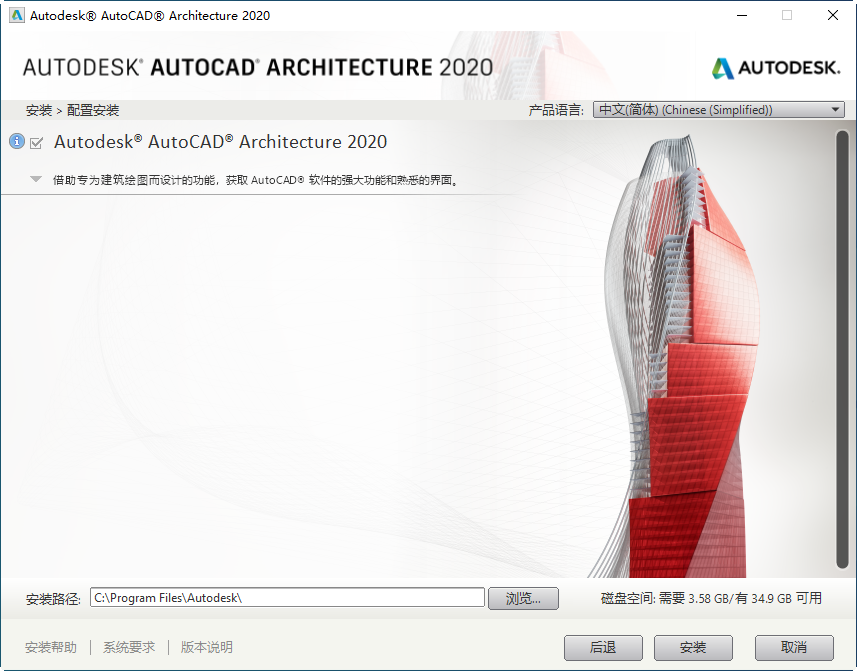The image size is (857, 671).
Task: Click the 安装 install button
Action: pyautogui.click(x=693, y=648)
